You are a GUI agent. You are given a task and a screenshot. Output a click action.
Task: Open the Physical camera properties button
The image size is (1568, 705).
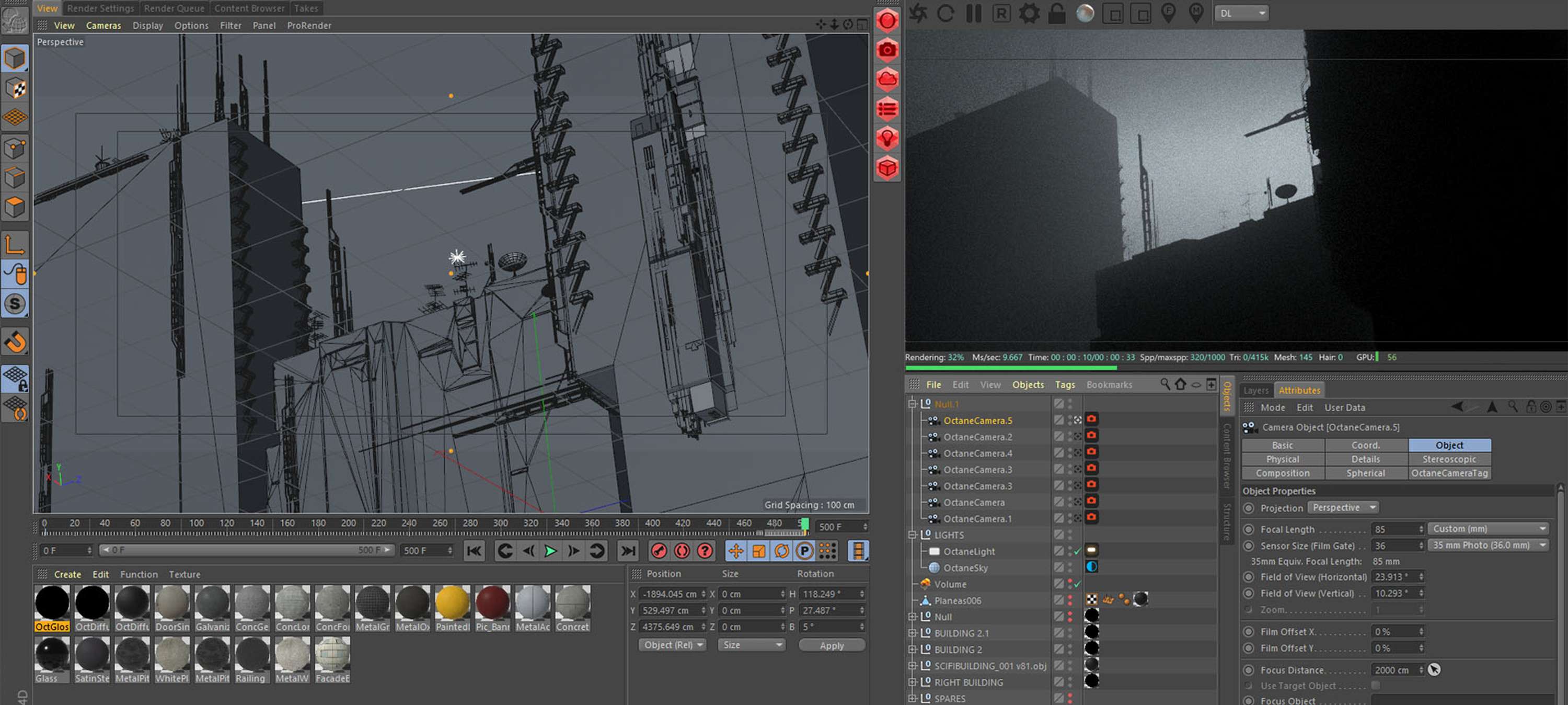coord(1283,459)
